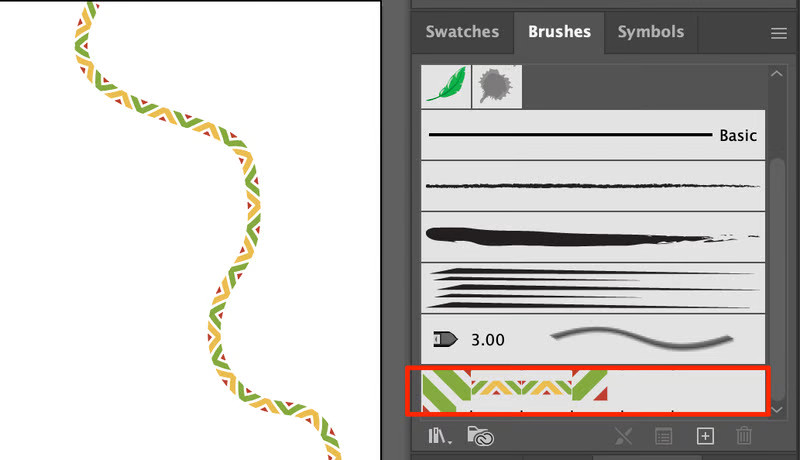Open options of selected object icon
This screenshot has height=460, width=800.
(663, 437)
